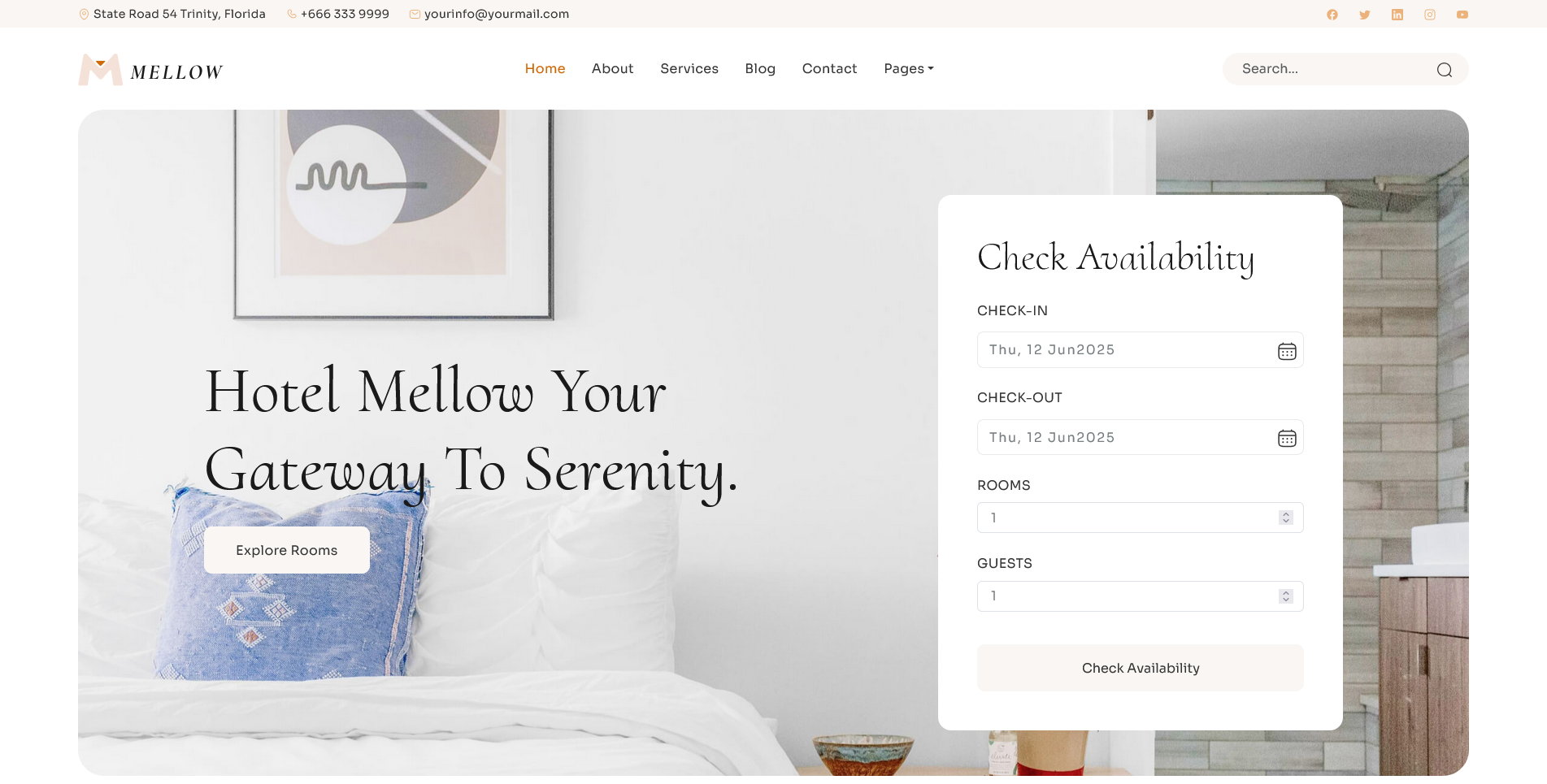Click the search magnifier icon

1444,70
